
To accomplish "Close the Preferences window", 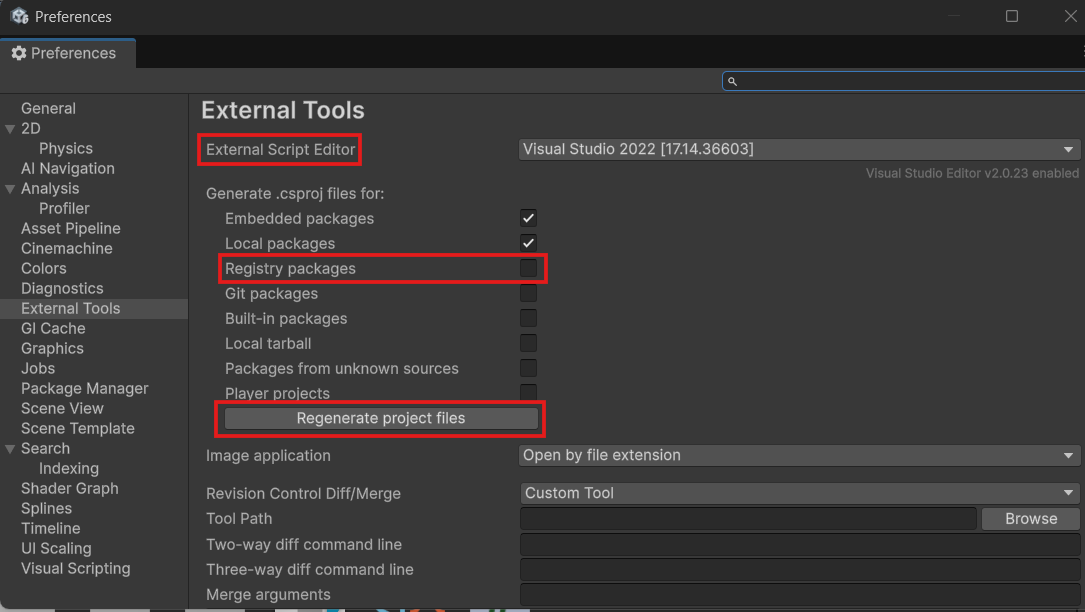I will coord(1070,16).
